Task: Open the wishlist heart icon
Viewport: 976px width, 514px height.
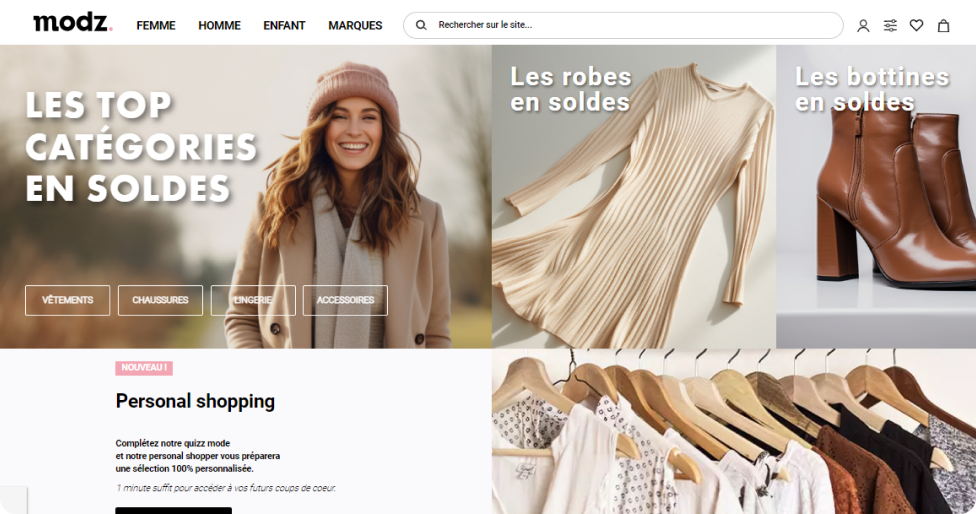Action: coord(916,26)
